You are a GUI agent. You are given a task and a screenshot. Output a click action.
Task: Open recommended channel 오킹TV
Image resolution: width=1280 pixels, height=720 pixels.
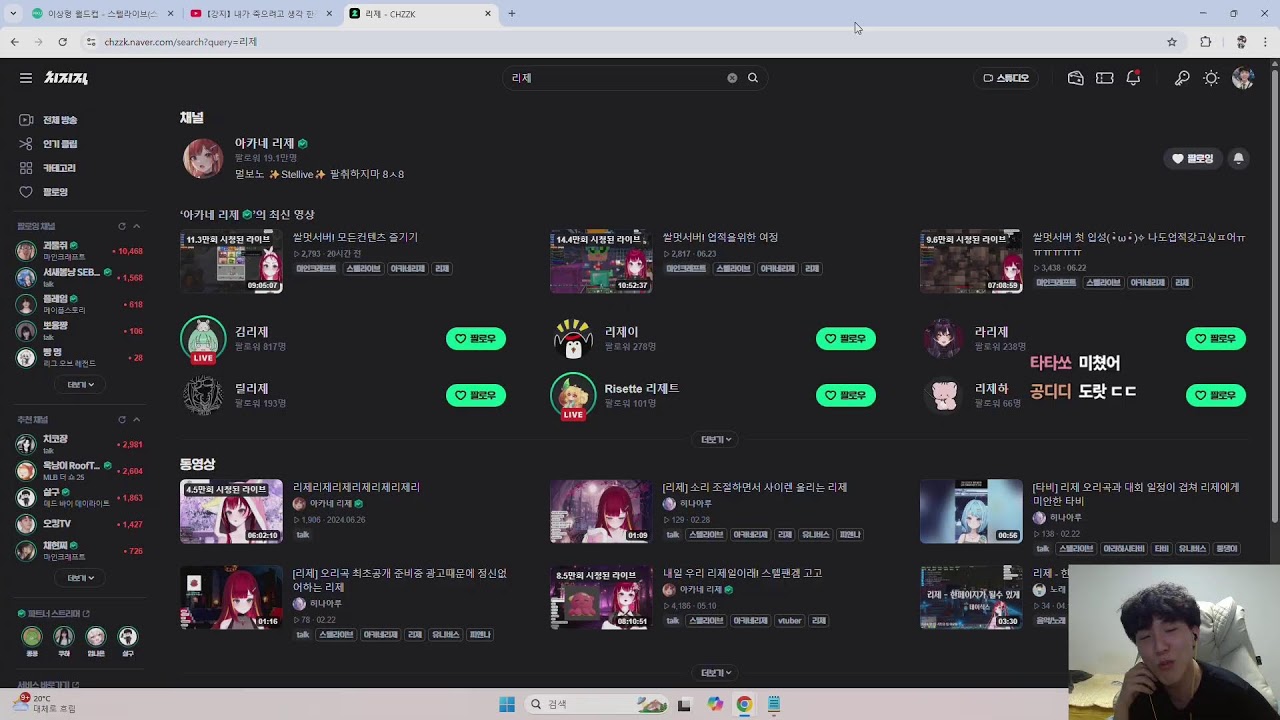coord(80,524)
